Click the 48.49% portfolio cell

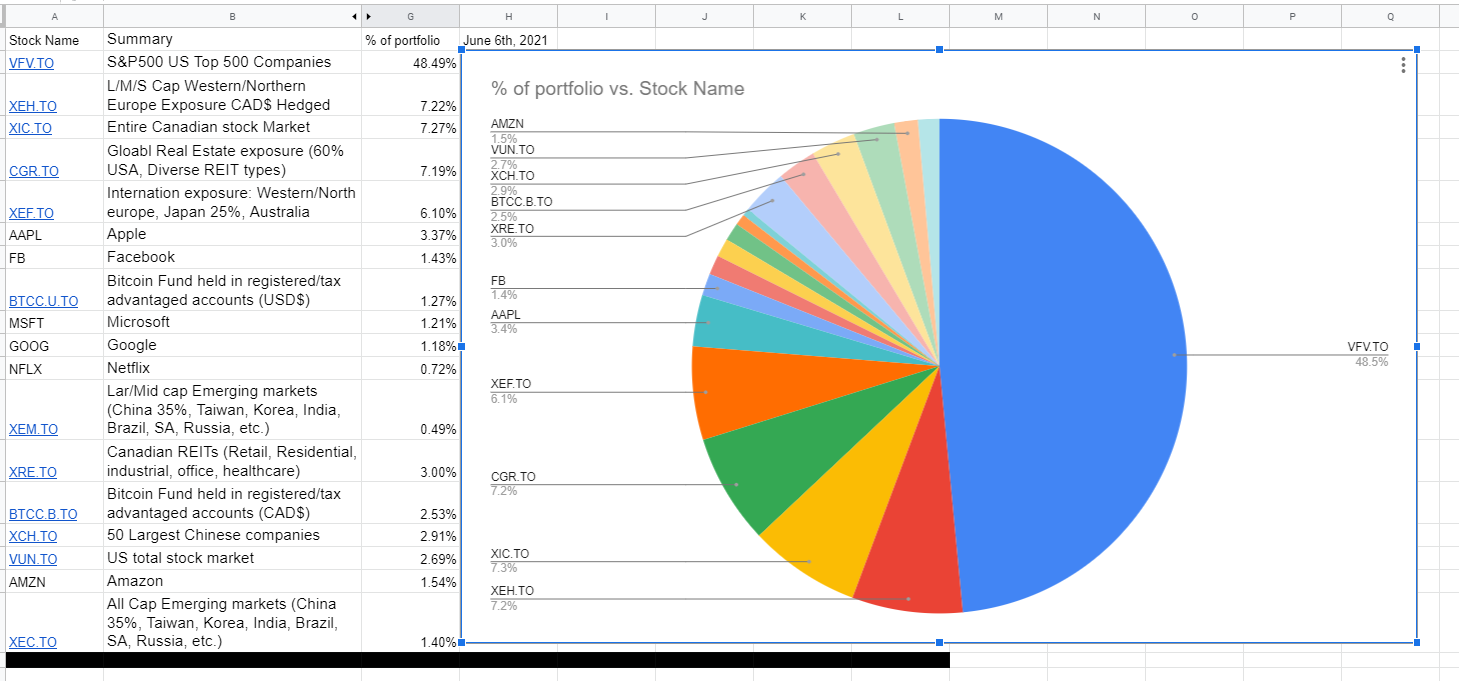[x=410, y=63]
